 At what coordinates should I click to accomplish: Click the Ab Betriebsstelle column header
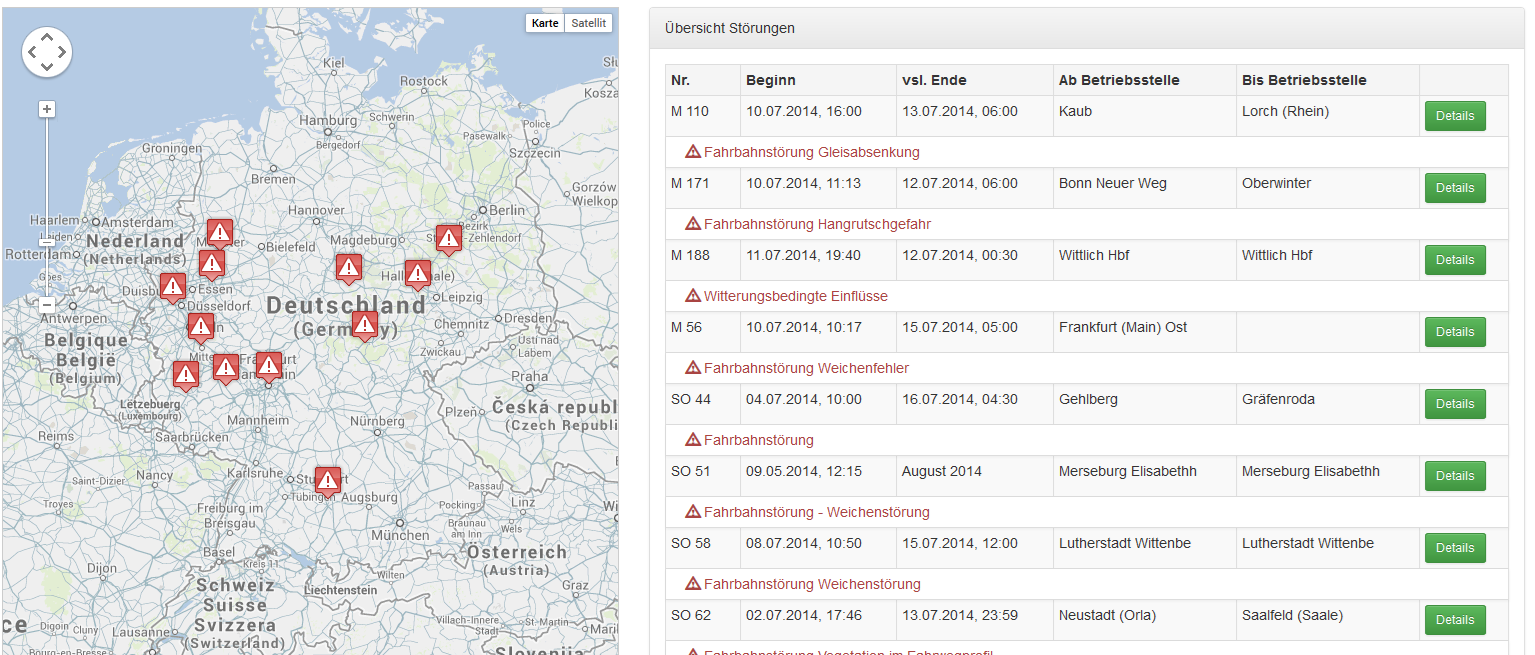[1144, 80]
